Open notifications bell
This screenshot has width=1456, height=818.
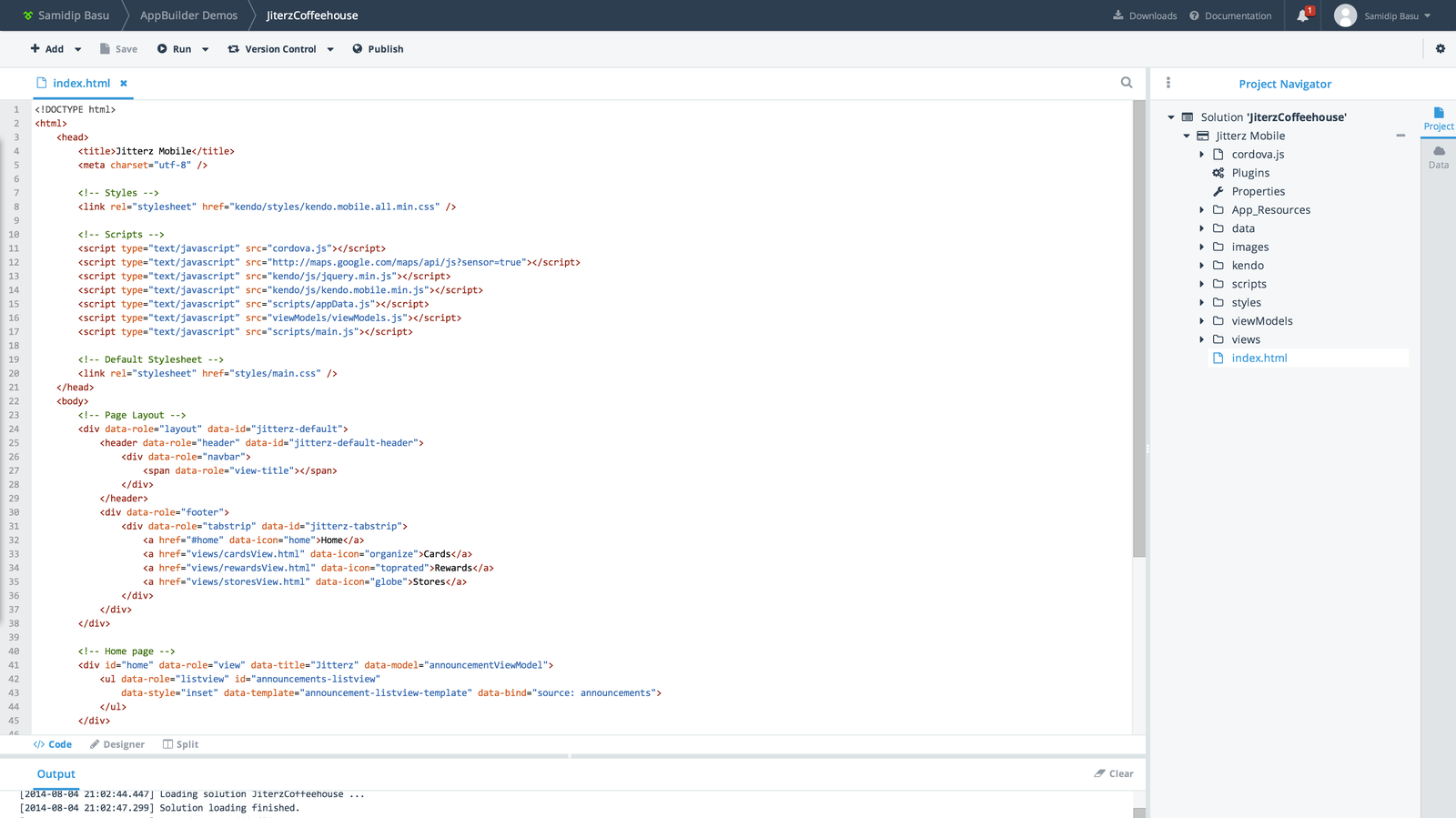1303,15
